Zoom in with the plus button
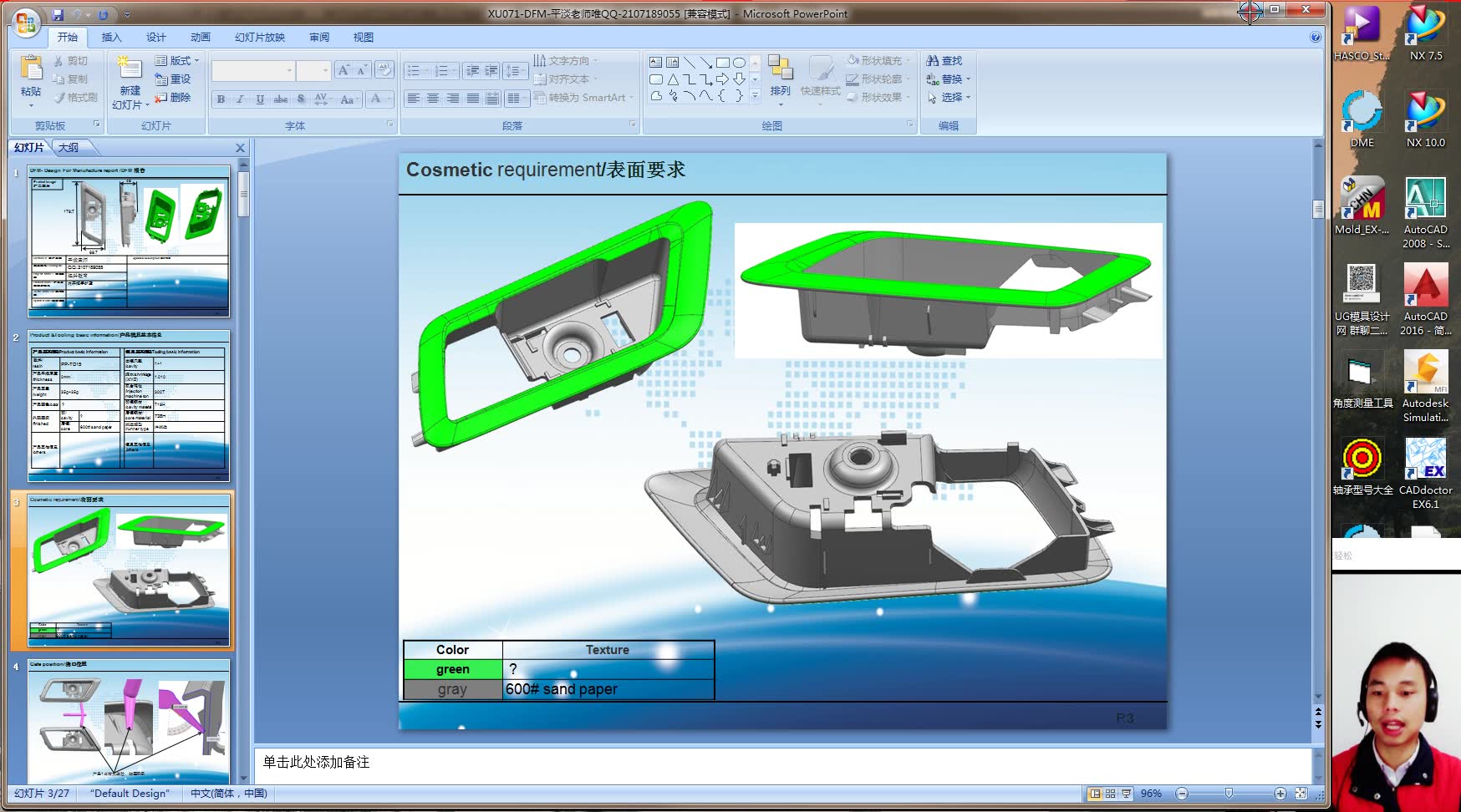Viewport: 1461px width, 812px height. [x=1280, y=794]
